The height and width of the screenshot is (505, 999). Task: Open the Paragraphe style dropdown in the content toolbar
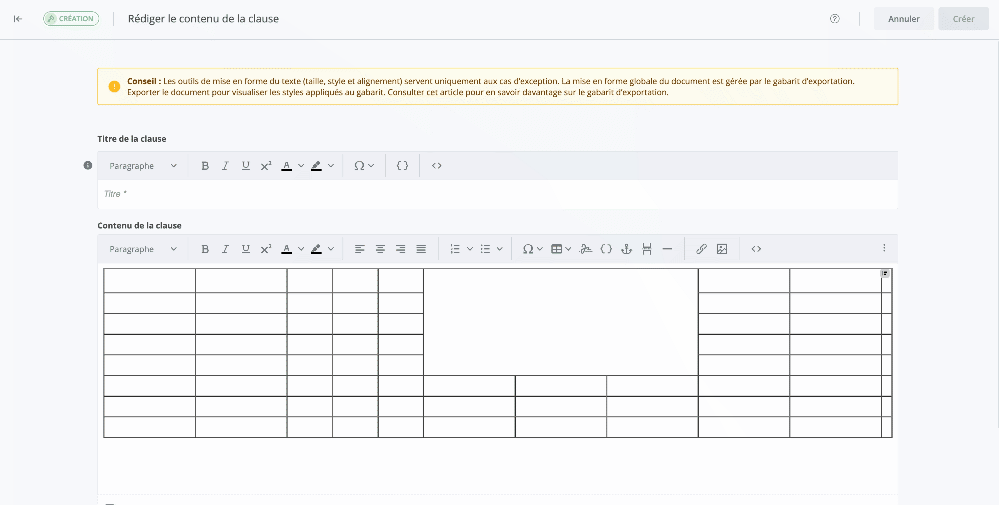[x=143, y=249]
